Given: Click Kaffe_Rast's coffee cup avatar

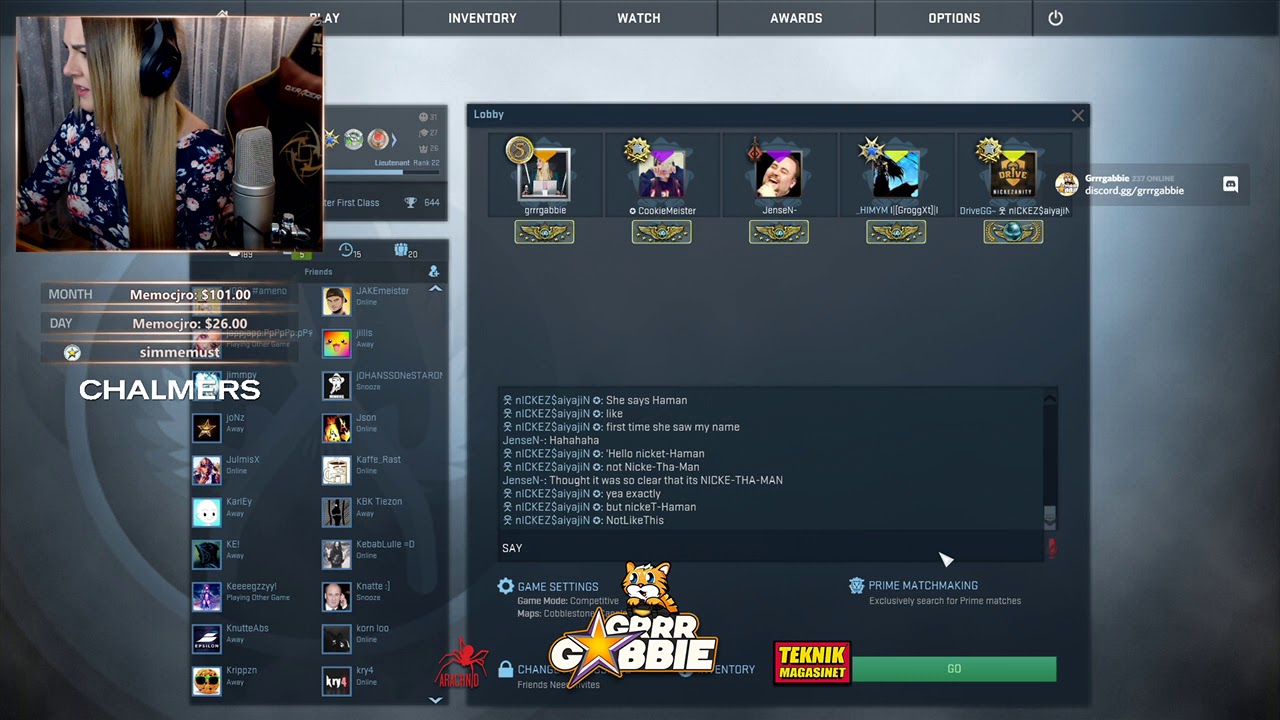Looking at the screenshot, I should [x=337, y=470].
